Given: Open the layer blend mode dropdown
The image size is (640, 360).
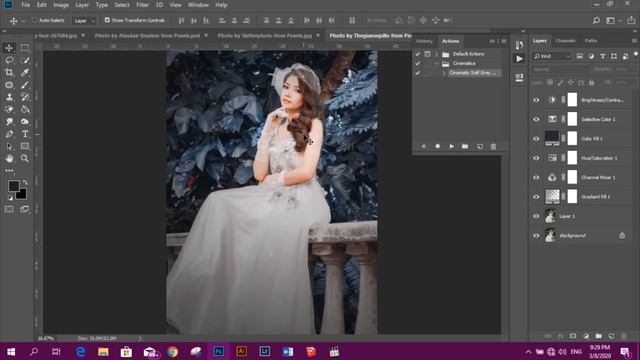Looking at the screenshot, I should (560, 70).
